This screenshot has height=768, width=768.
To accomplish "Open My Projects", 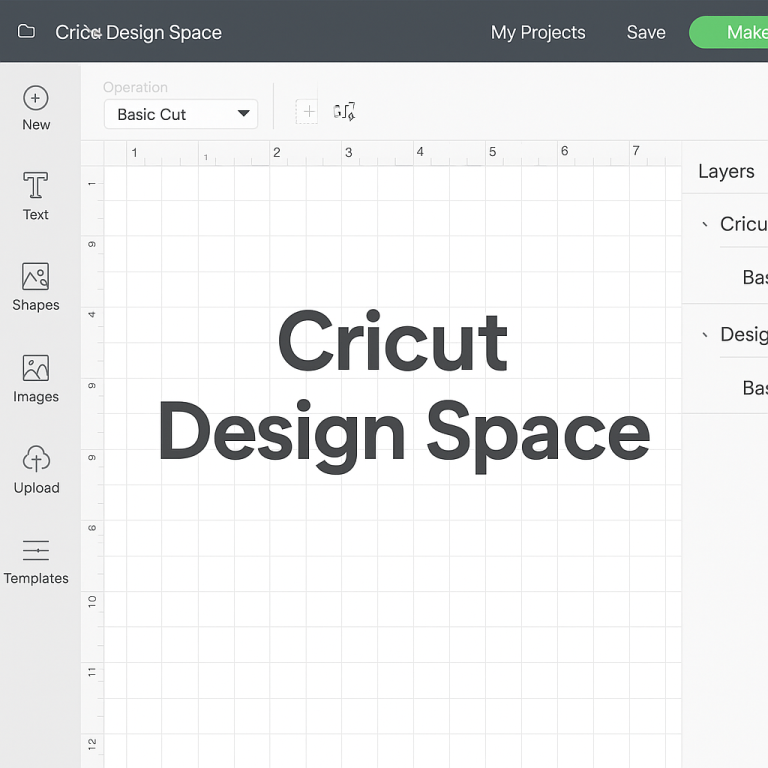I will click(538, 32).
